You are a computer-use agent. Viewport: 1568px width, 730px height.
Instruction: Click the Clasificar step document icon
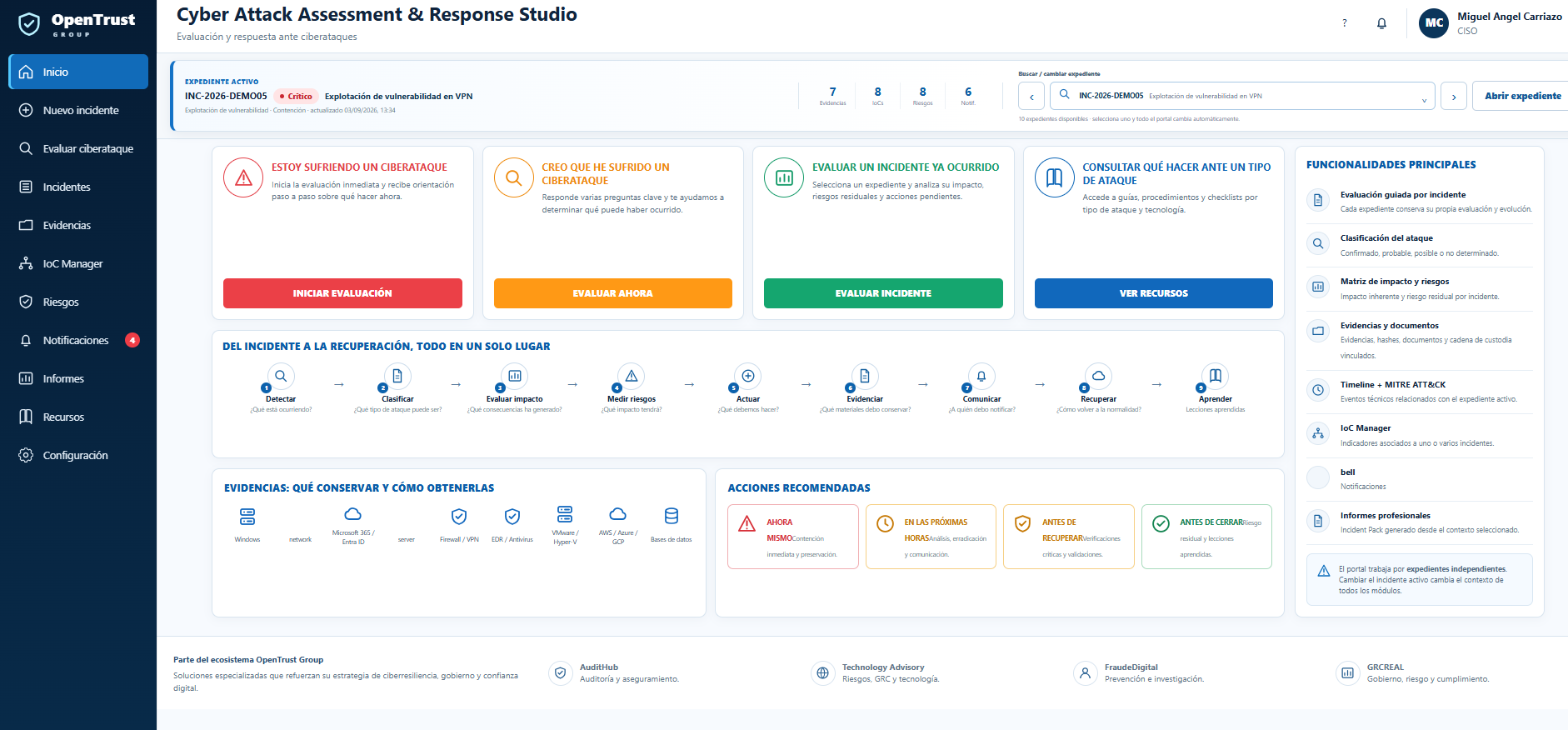[397, 376]
